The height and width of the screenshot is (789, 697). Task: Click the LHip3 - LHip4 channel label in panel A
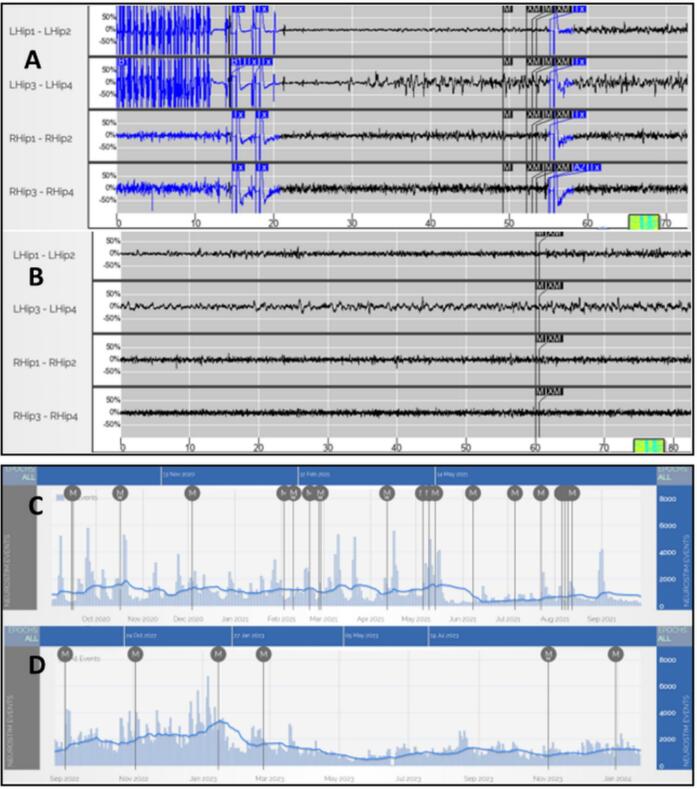(41, 85)
